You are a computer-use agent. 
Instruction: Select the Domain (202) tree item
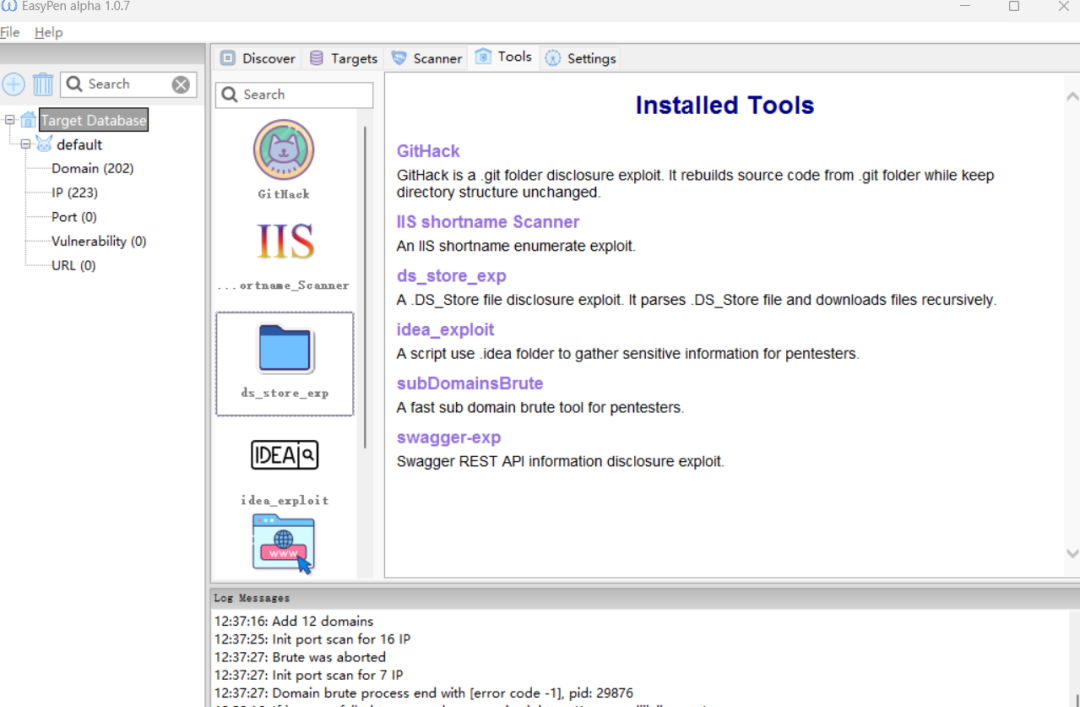point(92,168)
